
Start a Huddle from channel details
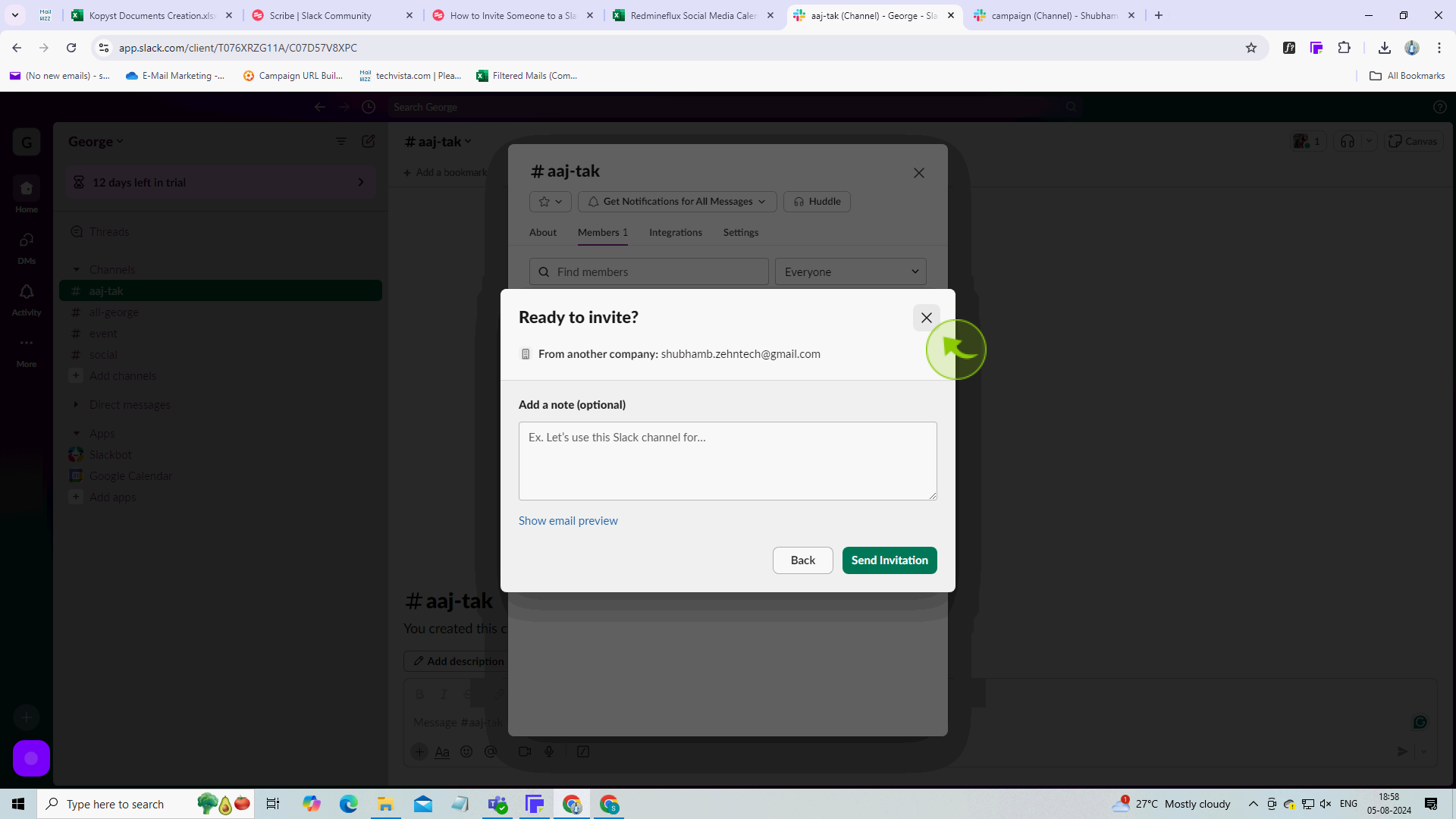[x=817, y=202]
